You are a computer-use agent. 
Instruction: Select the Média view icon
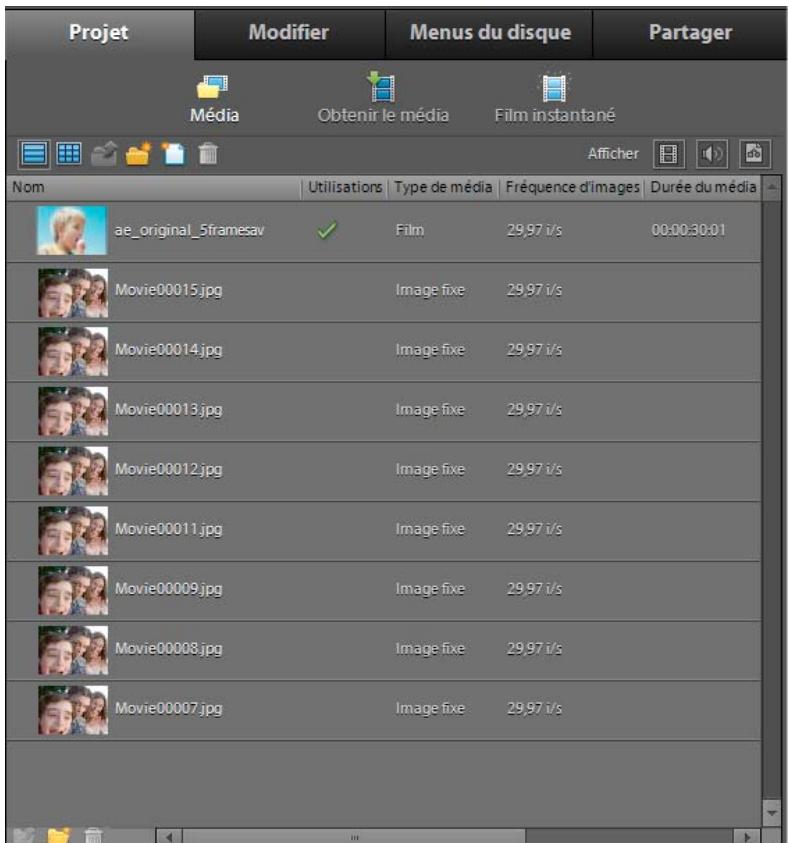(x=213, y=87)
